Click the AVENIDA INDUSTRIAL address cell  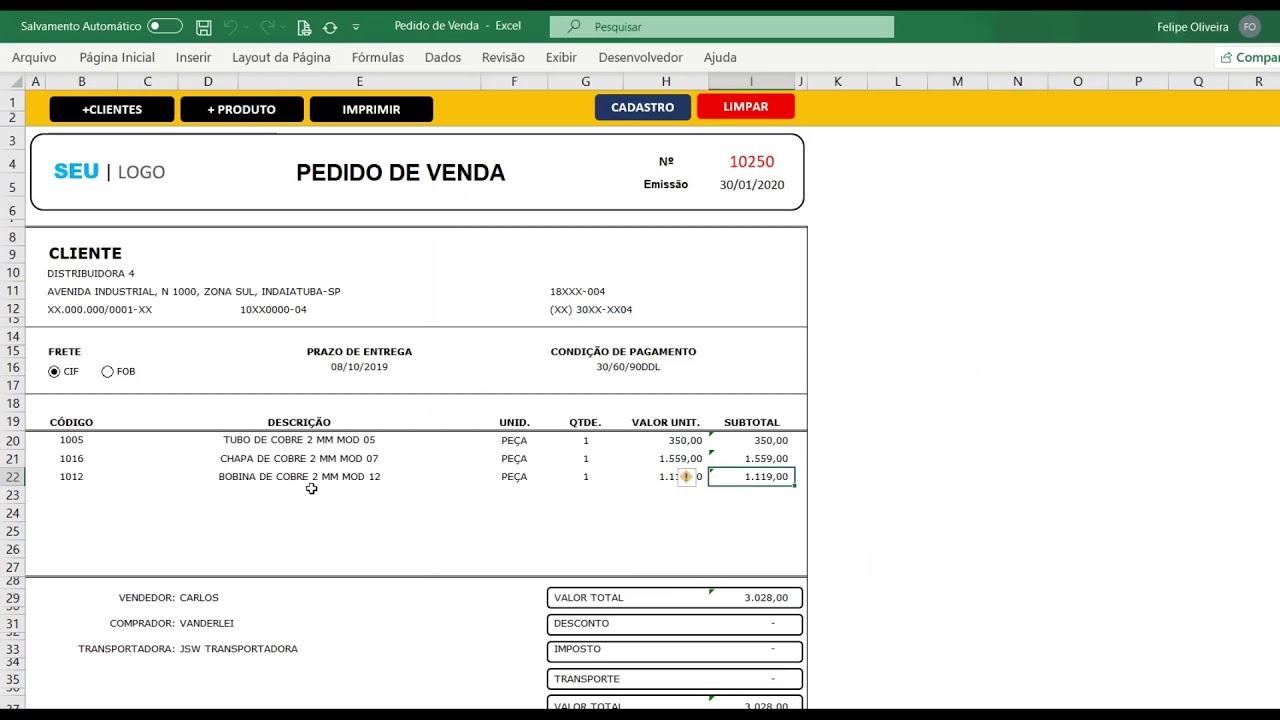(x=193, y=292)
